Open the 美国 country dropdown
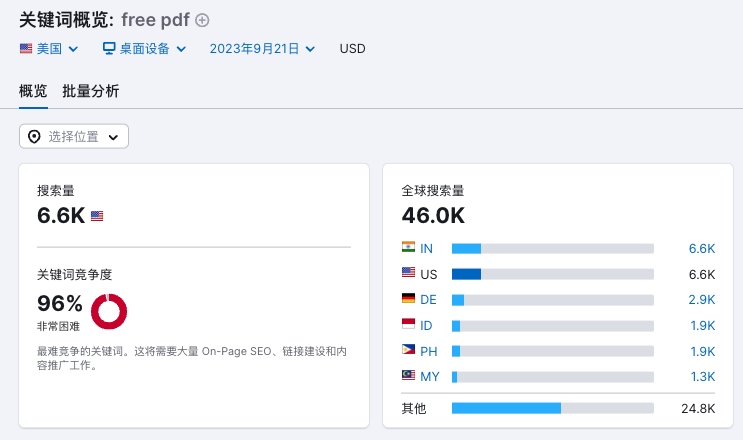743x440 pixels. click(49, 48)
